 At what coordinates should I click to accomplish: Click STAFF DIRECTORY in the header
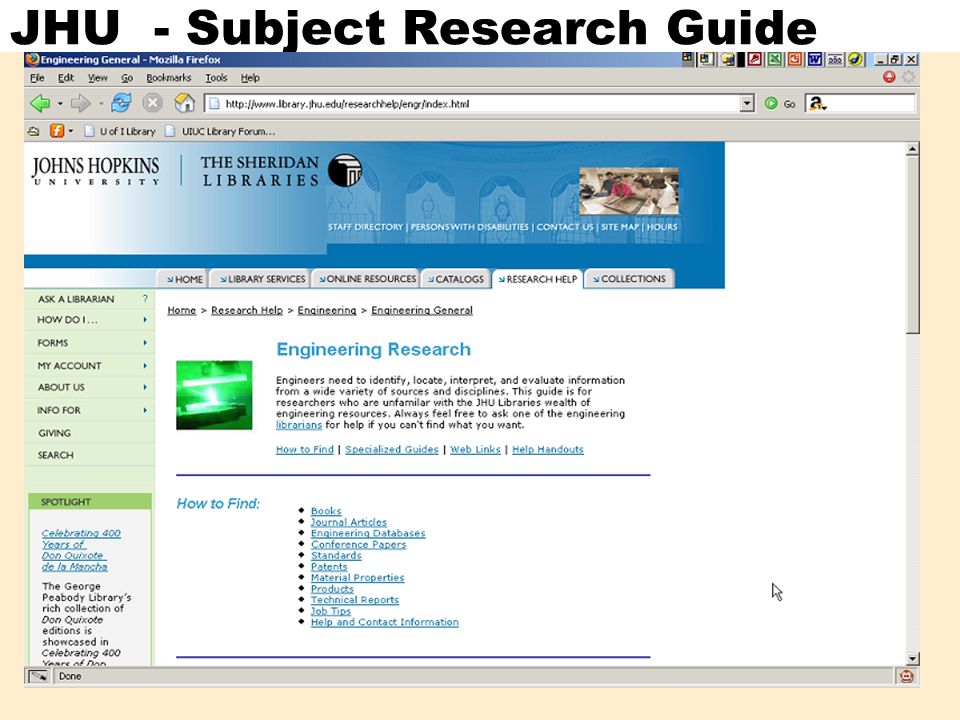366,227
